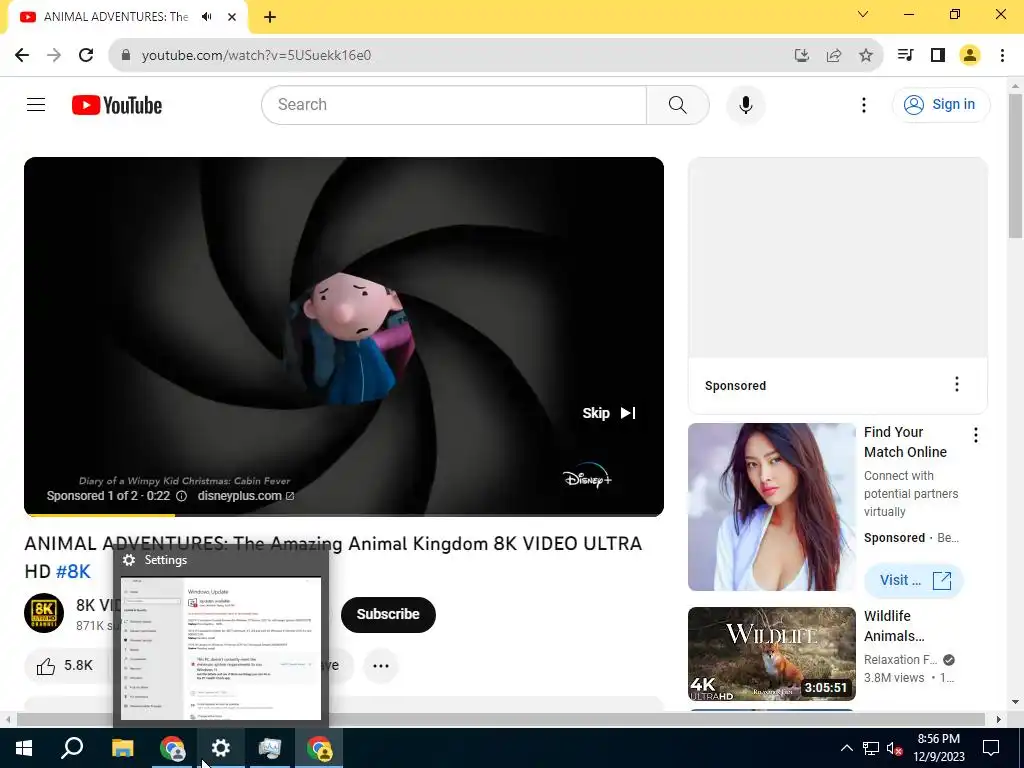Click the Settings window preview thumbnail

point(221,648)
